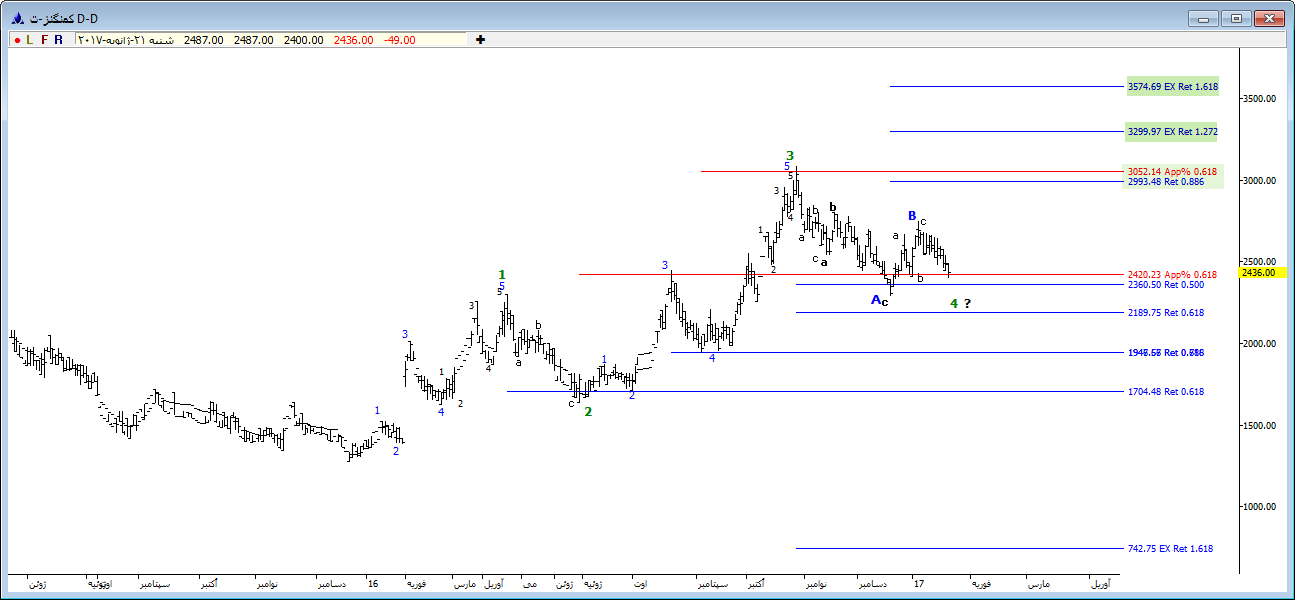Image resolution: width=1295 pixels, height=600 pixels.
Task: Click the chart window's blue flame icon
Action: coord(17,18)
